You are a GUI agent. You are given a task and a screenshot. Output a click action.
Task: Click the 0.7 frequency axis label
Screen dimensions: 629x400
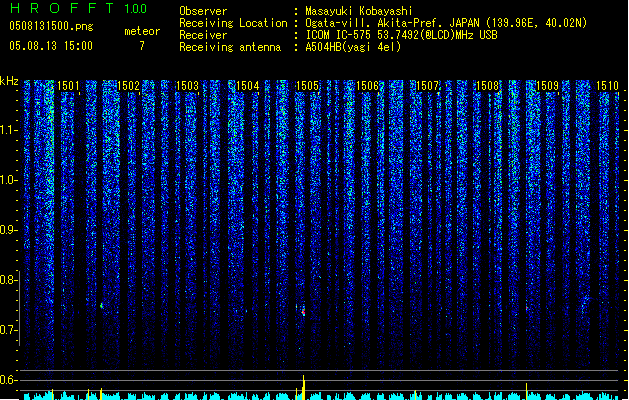[8, 330]
